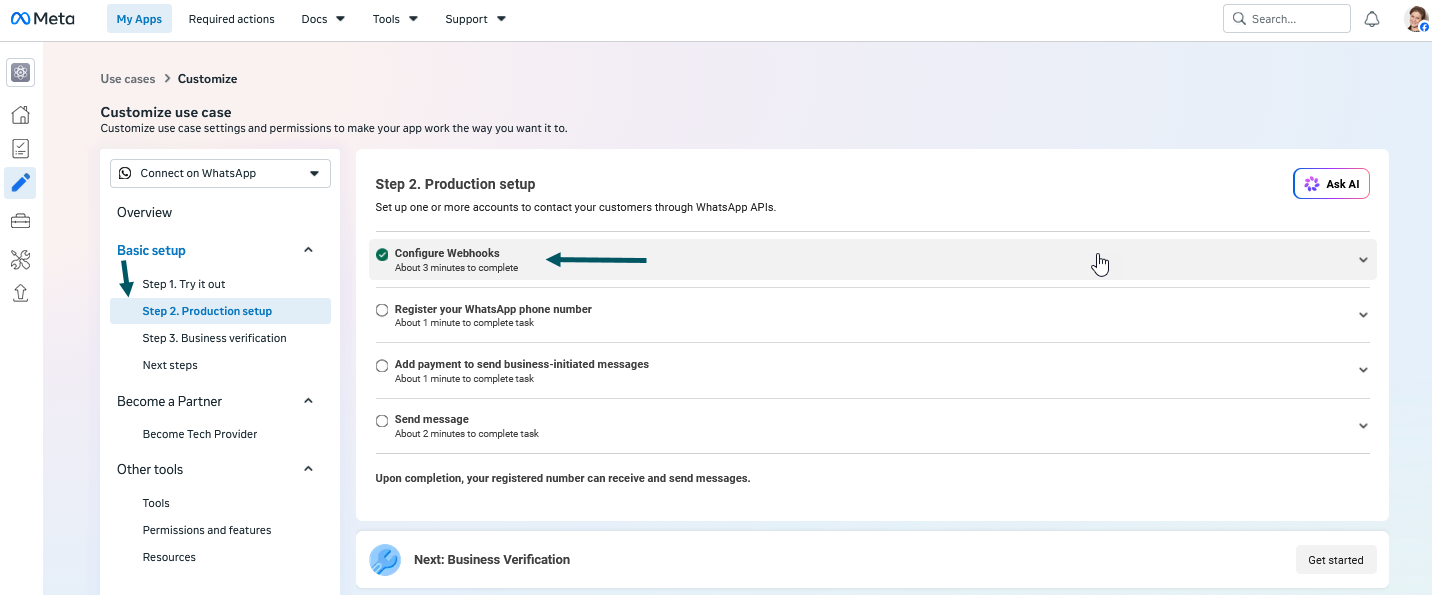The image size is (1432, 595).
Task: Click the upload publish icon in sidebar
Action: pos(20,293)
